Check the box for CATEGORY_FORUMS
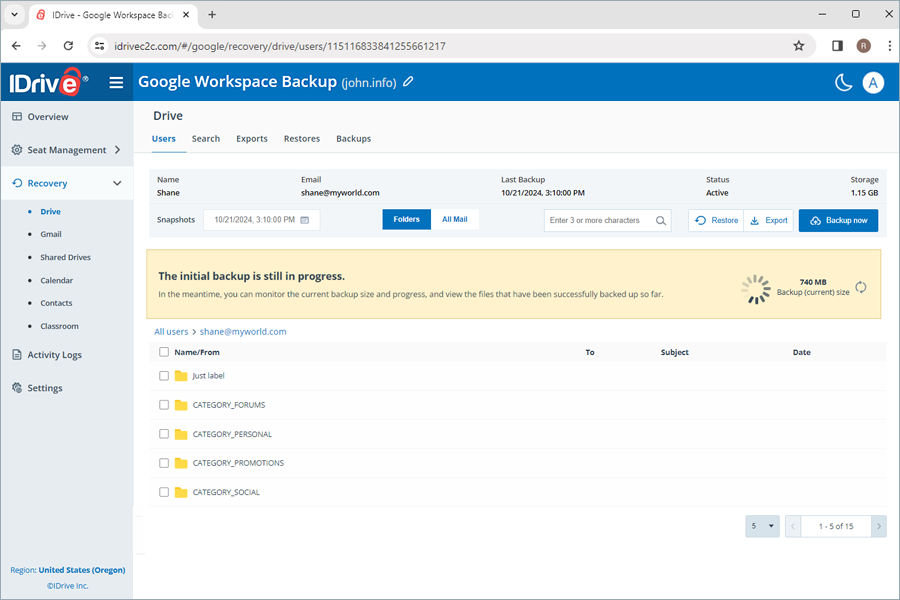 [164, 405]
